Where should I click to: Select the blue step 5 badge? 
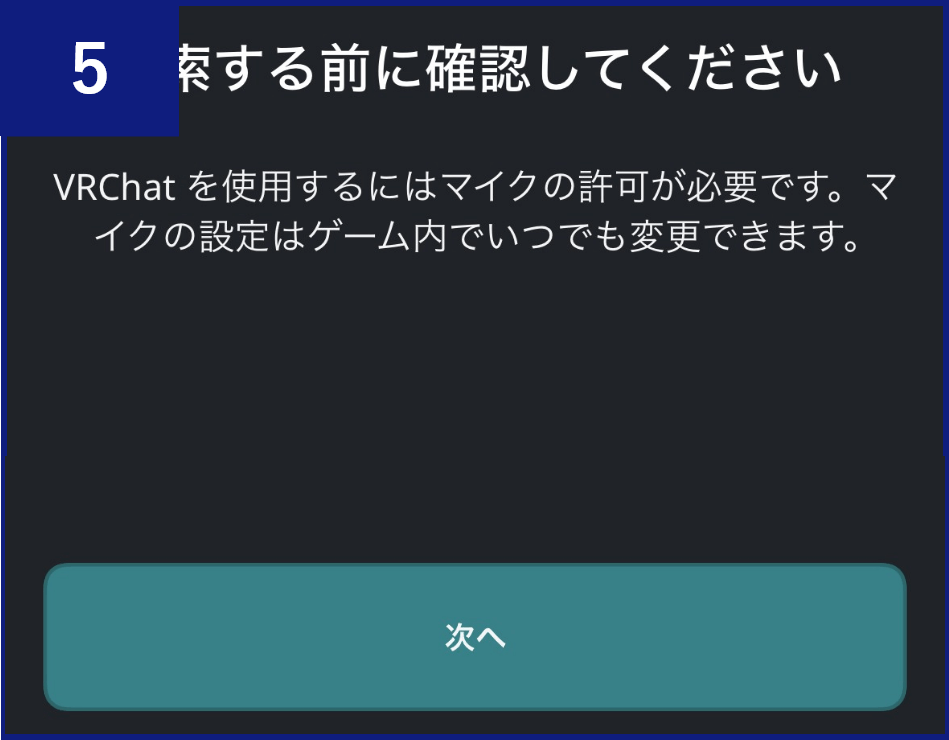pyautogui.click(x=90, y=68)
